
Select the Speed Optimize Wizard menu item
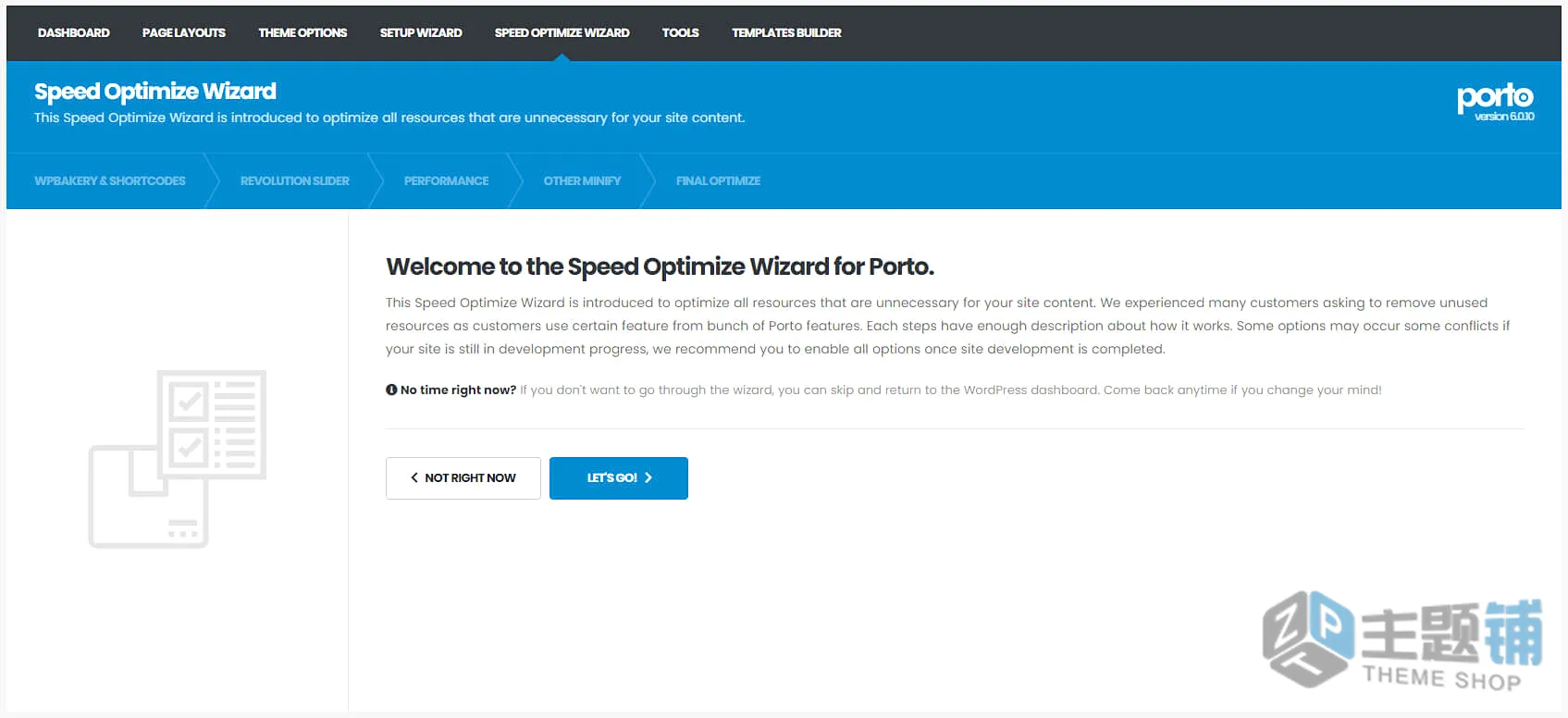pyautogui.click(x=562, y=32)
